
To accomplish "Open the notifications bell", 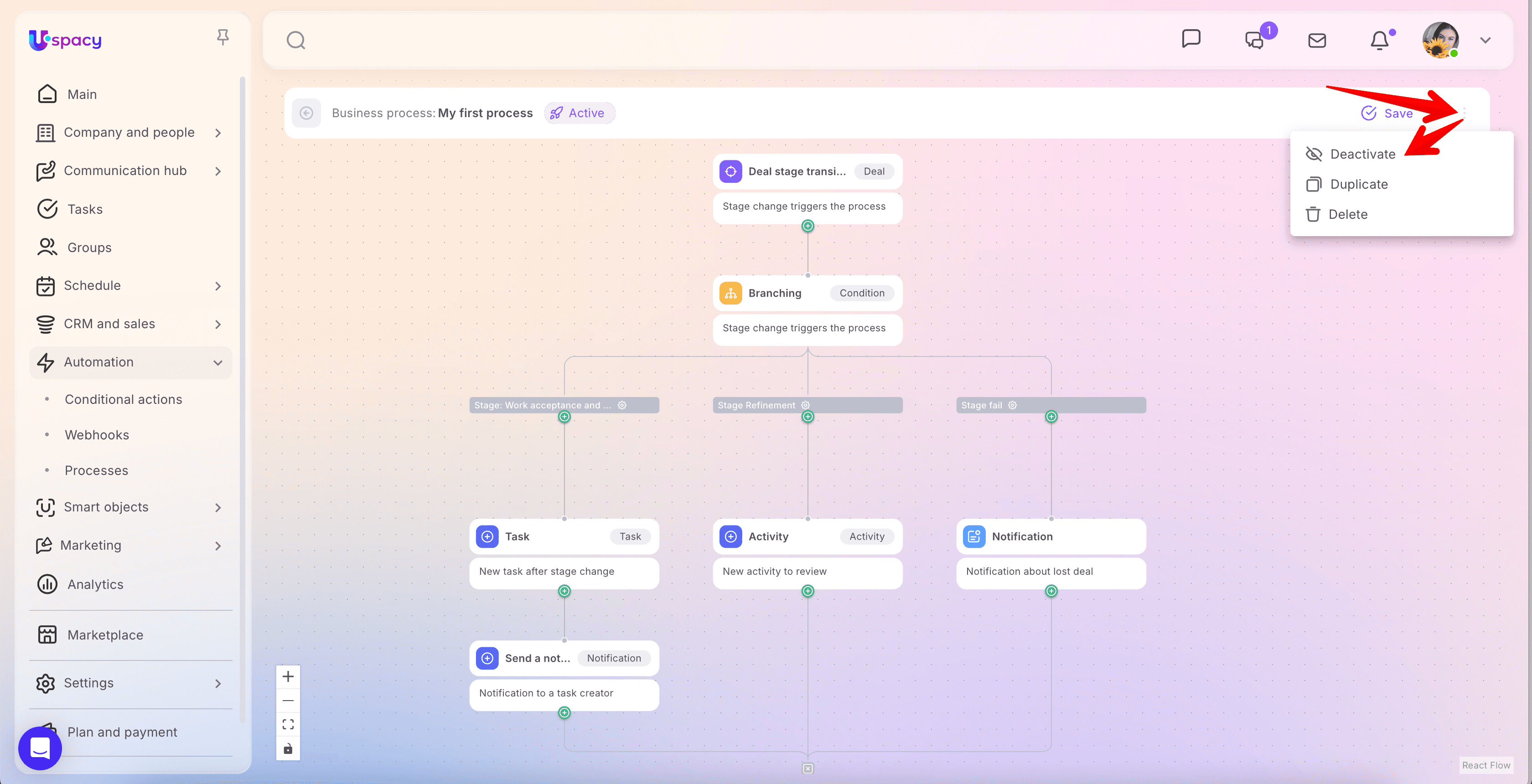I will pos(1379,41).
